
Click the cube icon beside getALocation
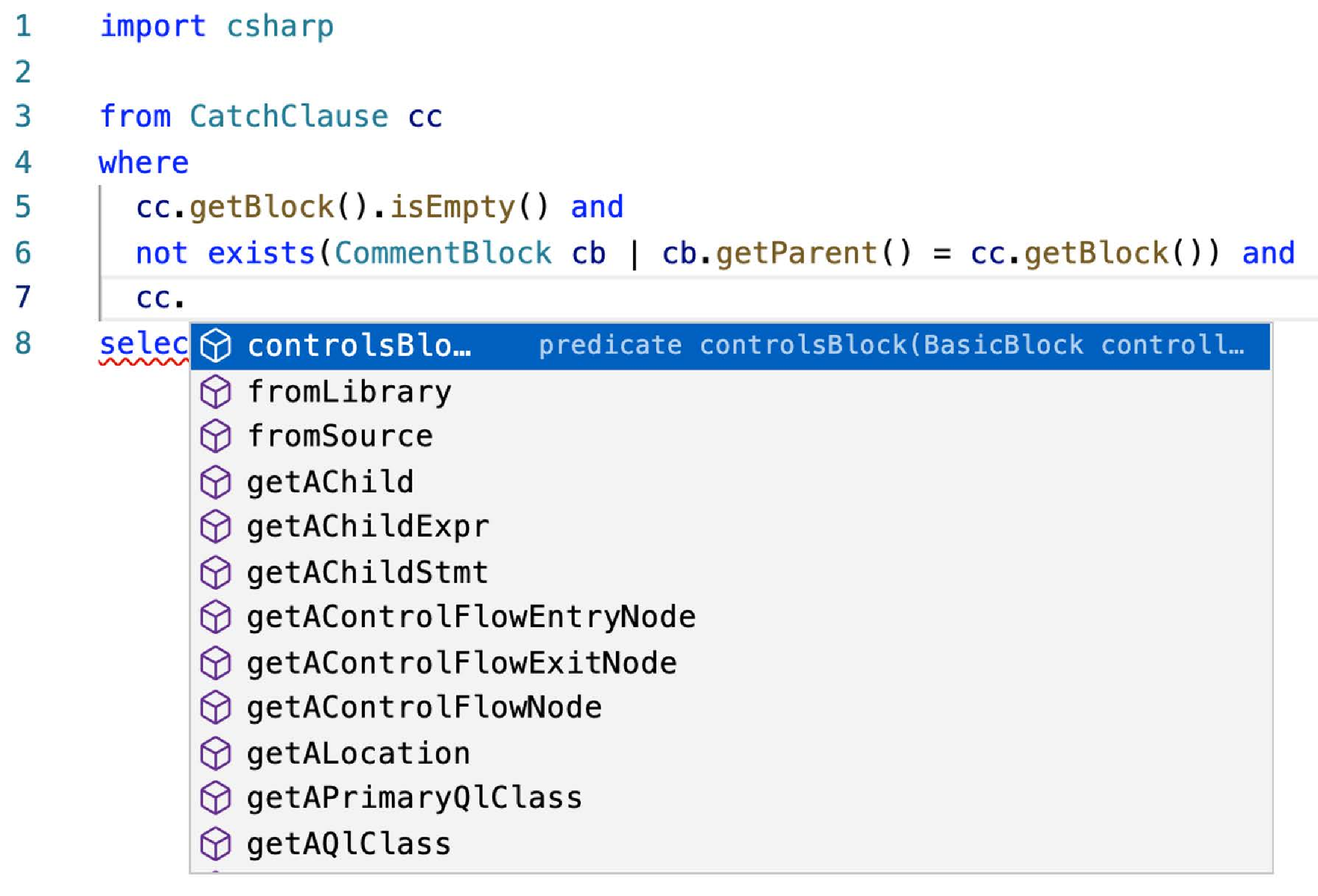215,753
